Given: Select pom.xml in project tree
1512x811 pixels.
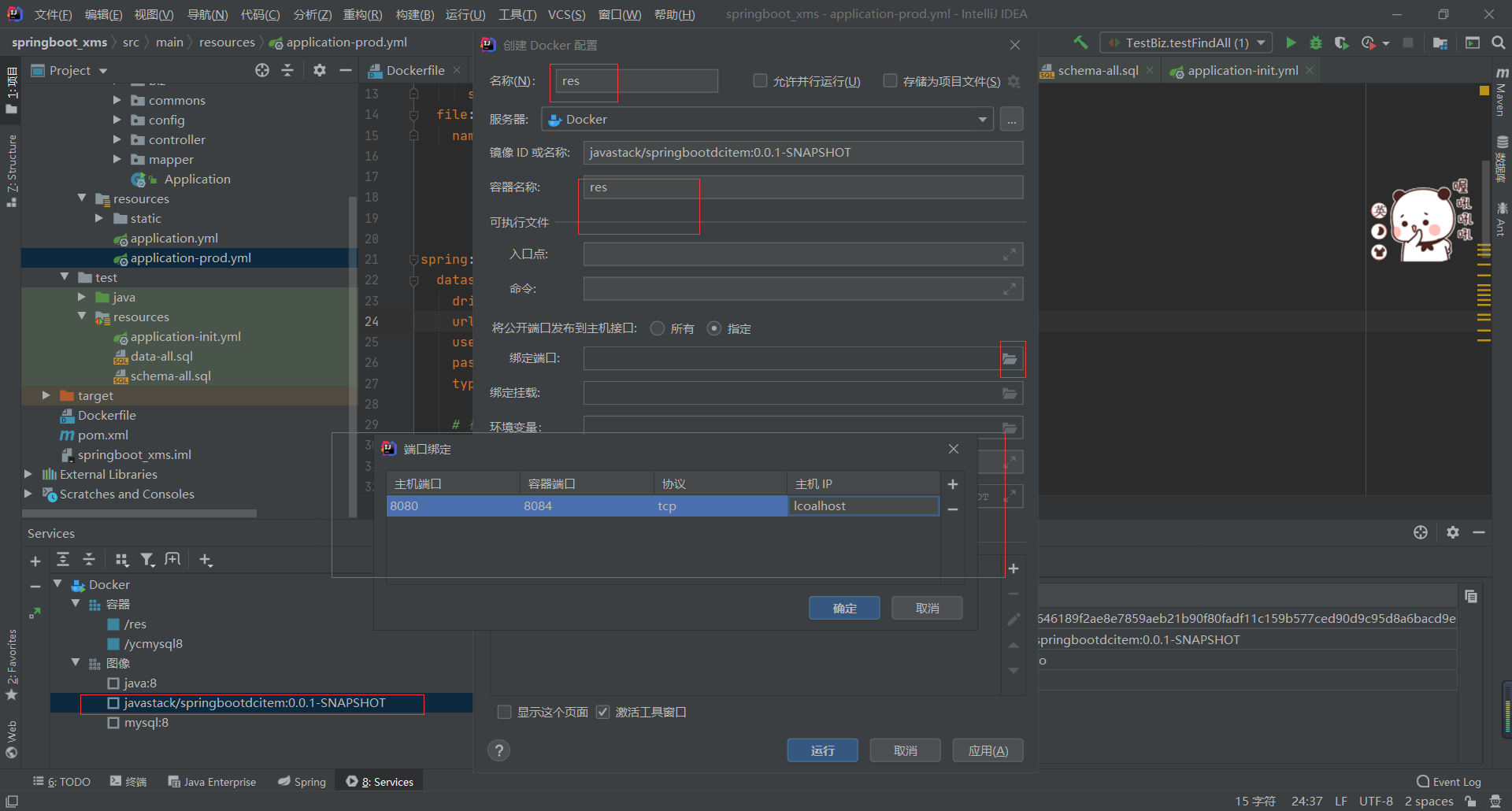Looking at the screenshot, I should point(102,435).
